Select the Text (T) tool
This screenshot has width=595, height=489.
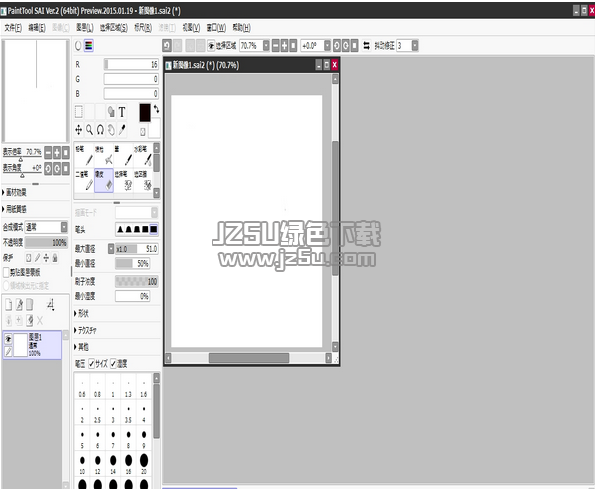click(122, 112)
